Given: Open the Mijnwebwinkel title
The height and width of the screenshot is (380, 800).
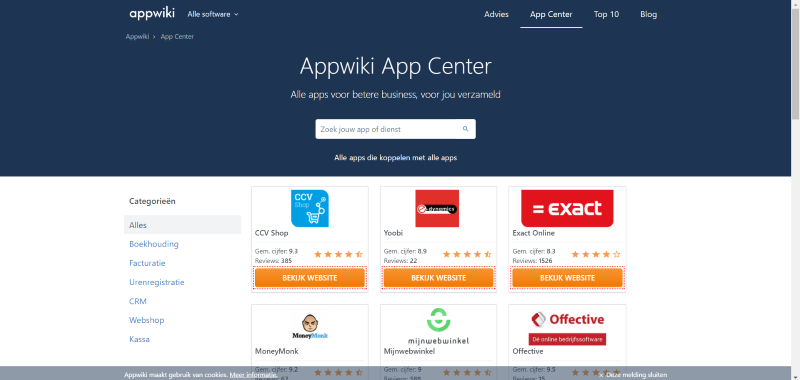Looking at the screenshot, I should [409, 351].
